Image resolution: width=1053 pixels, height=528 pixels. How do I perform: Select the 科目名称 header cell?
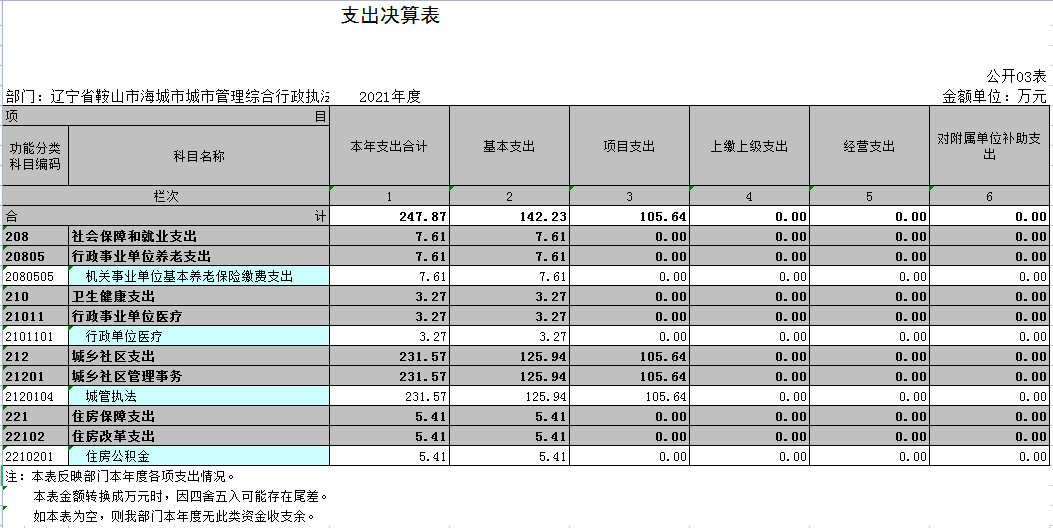199,156
